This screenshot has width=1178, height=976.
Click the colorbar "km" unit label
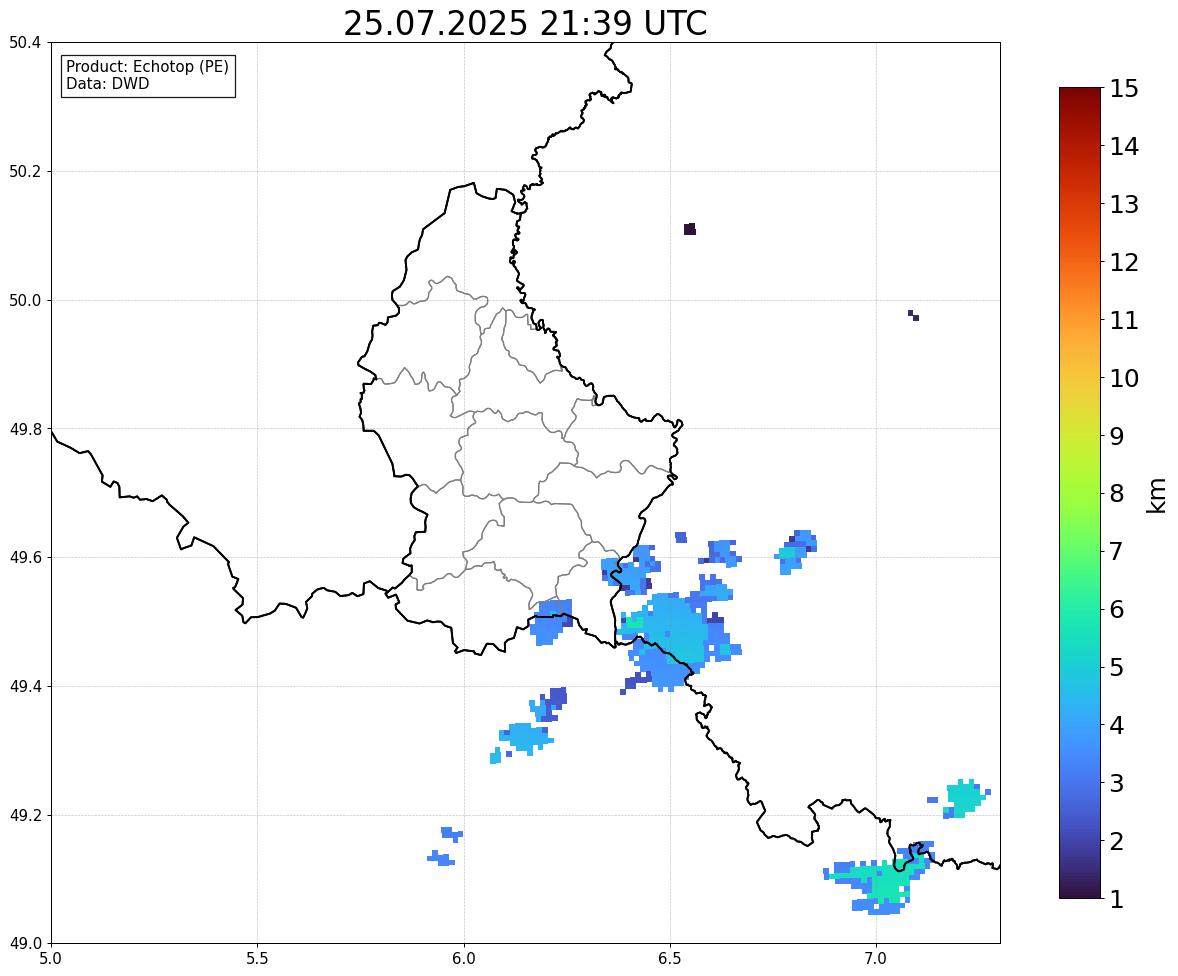tap(1157, 496)
